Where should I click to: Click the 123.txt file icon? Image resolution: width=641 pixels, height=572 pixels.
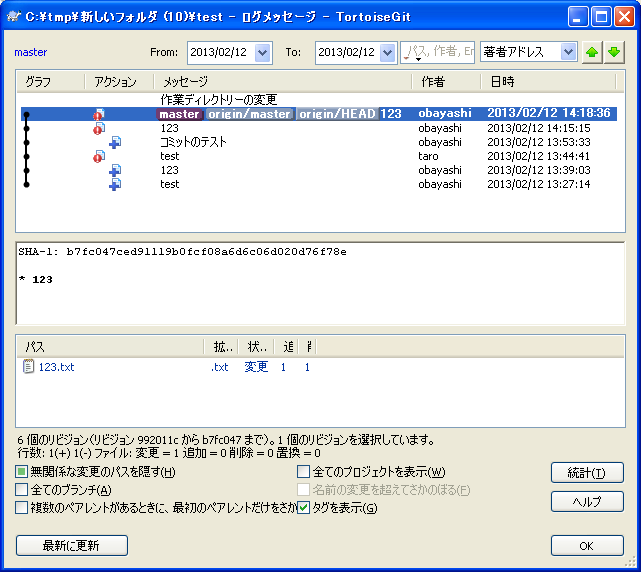[29, 367]
